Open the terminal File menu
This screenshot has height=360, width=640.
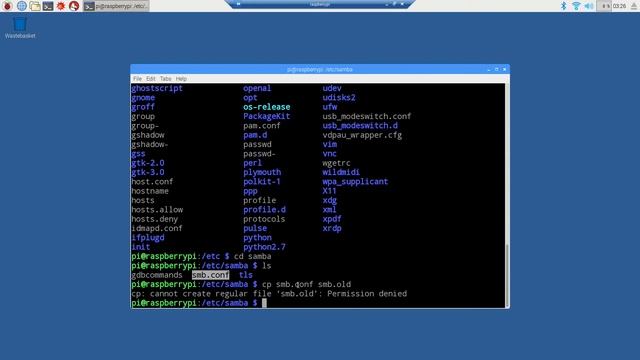pyautogui.click(x=137, y=78)
